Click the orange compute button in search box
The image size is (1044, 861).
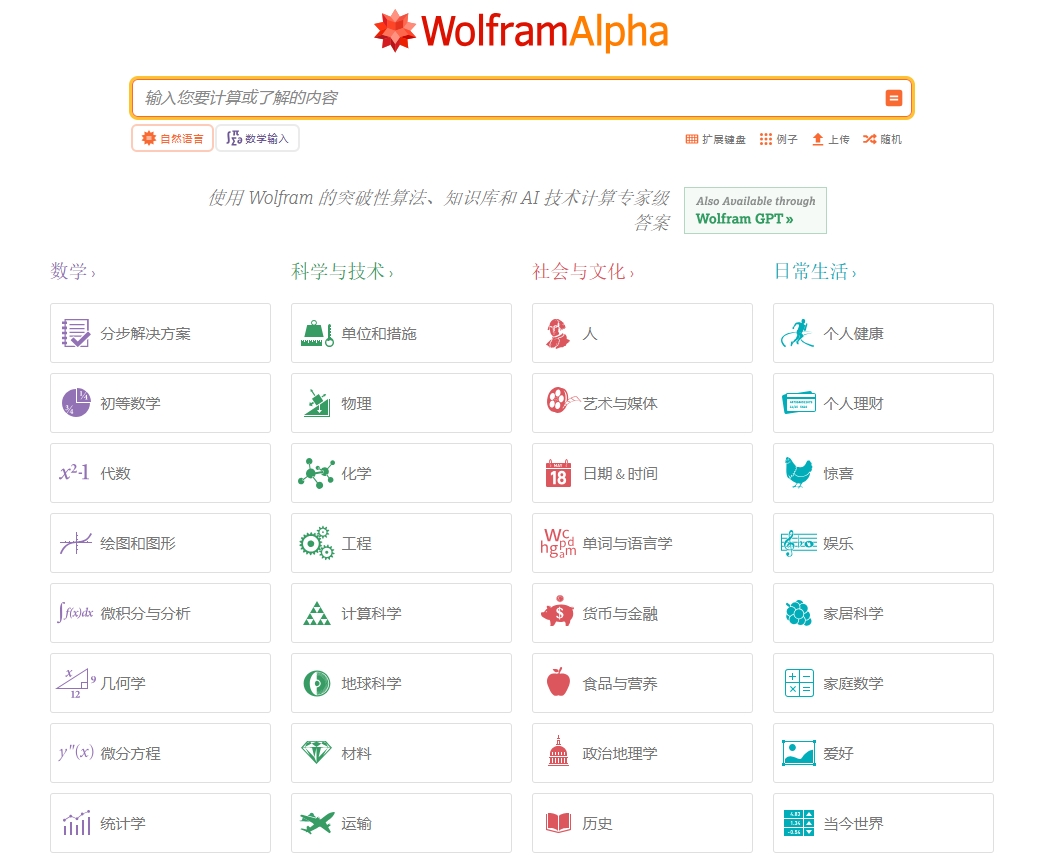893,98
